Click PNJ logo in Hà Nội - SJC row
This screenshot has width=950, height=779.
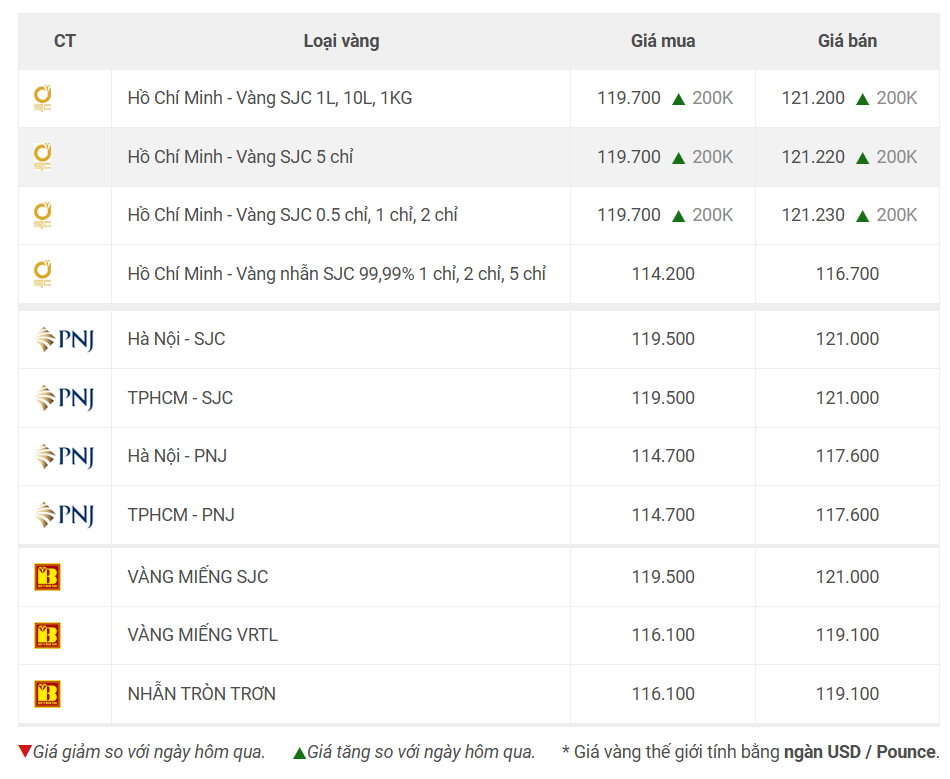65,339
